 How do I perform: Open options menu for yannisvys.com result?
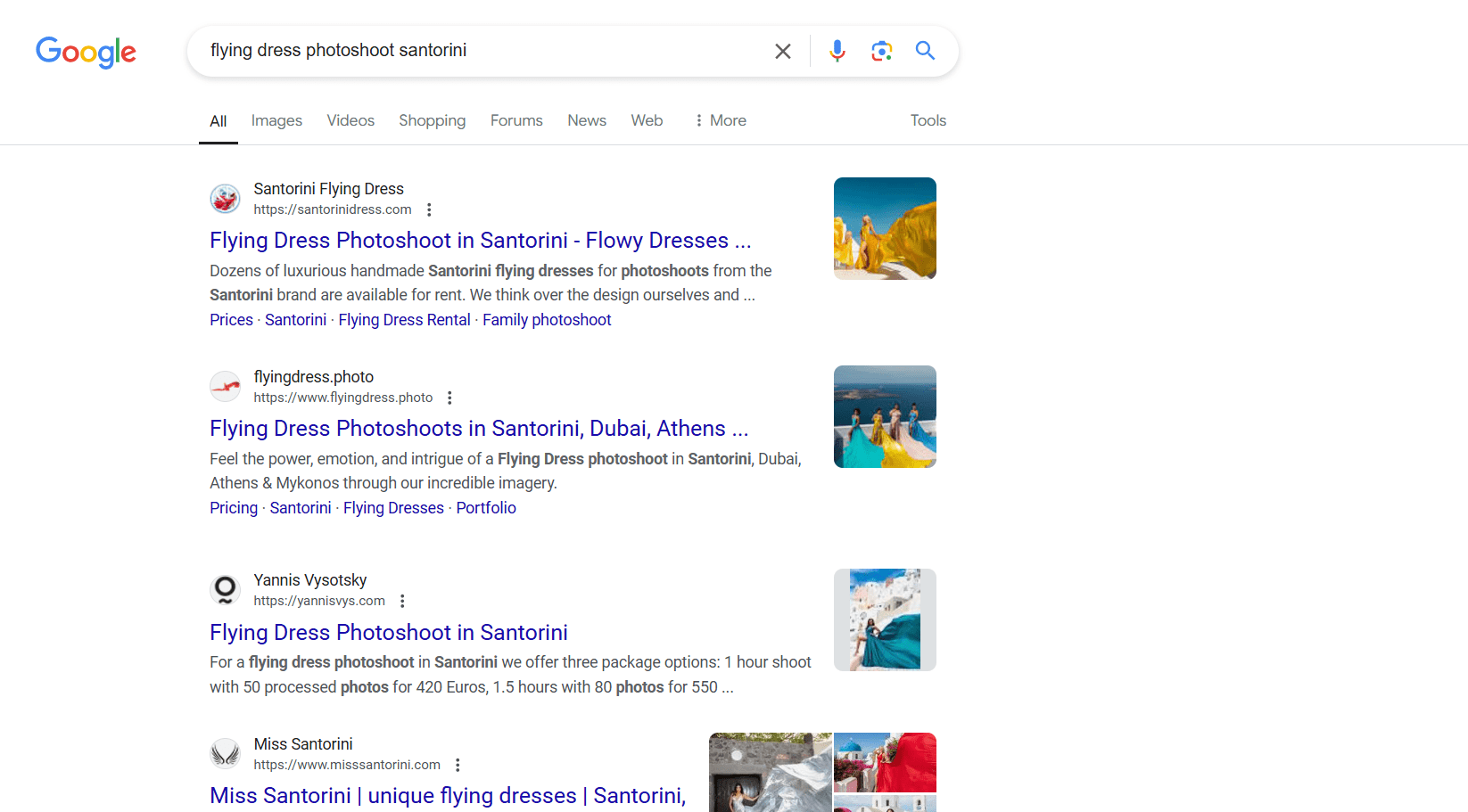(x=402, y=602)
